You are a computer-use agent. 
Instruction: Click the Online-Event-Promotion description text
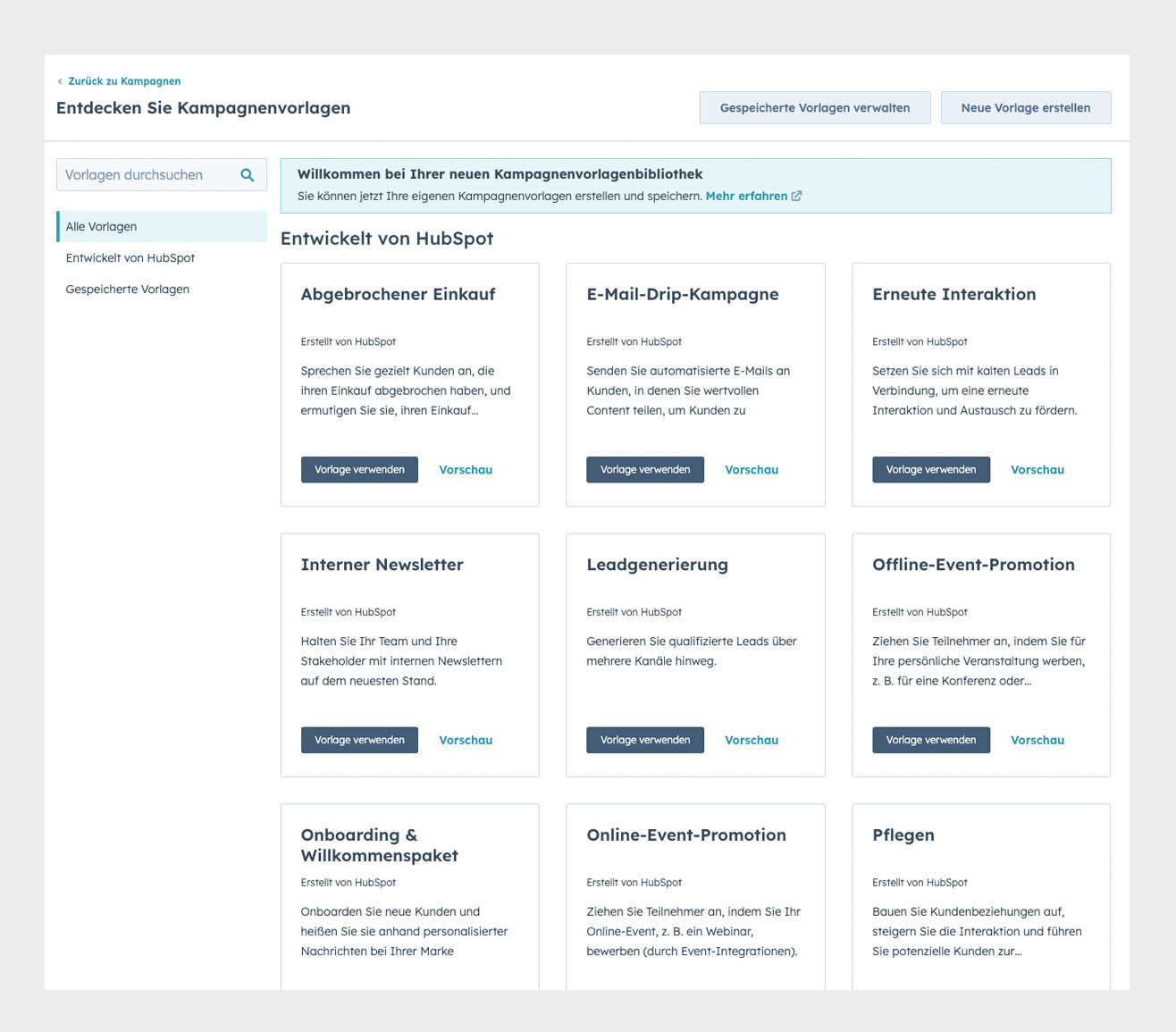point(693,931)
